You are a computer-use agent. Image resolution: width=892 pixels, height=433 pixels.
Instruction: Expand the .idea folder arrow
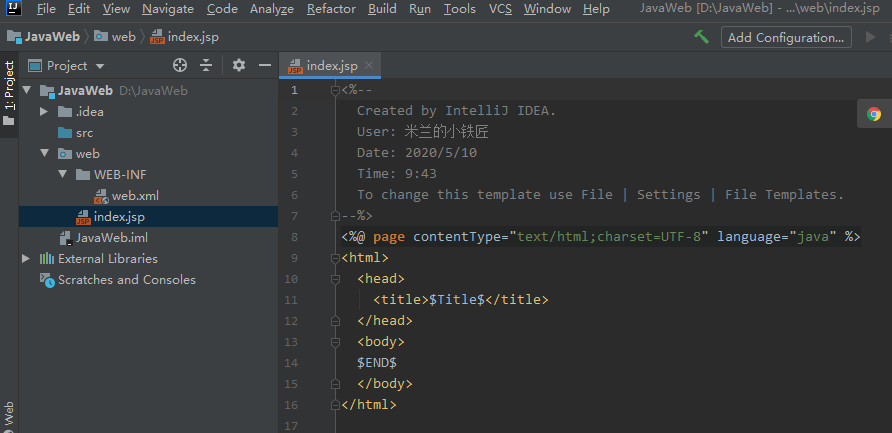point(44,112)
